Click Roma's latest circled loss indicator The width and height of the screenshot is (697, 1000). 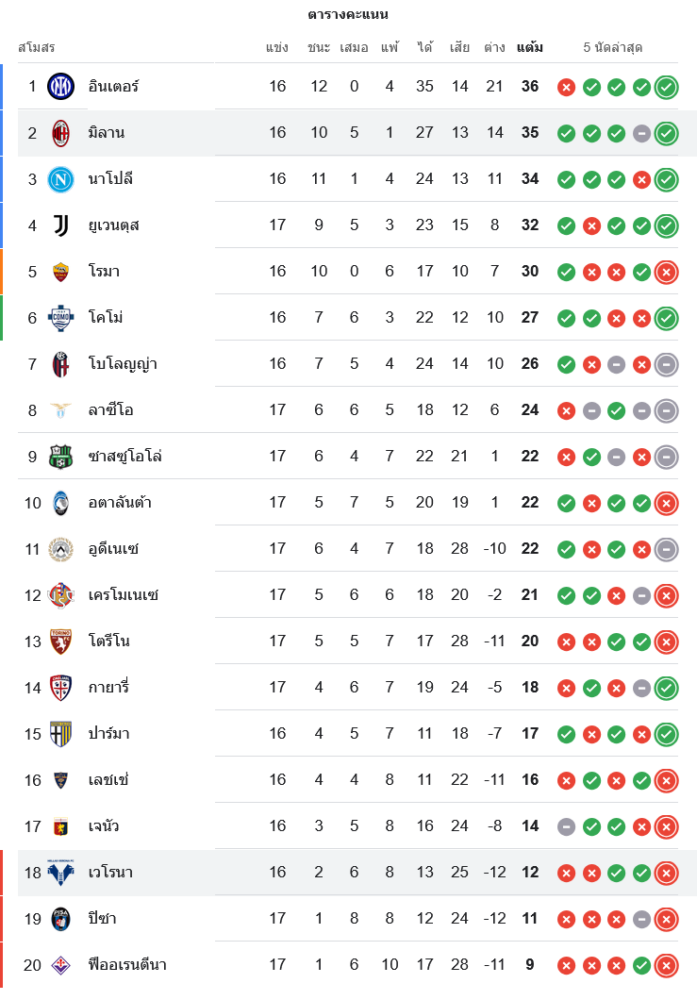click(x=666, y=272)
